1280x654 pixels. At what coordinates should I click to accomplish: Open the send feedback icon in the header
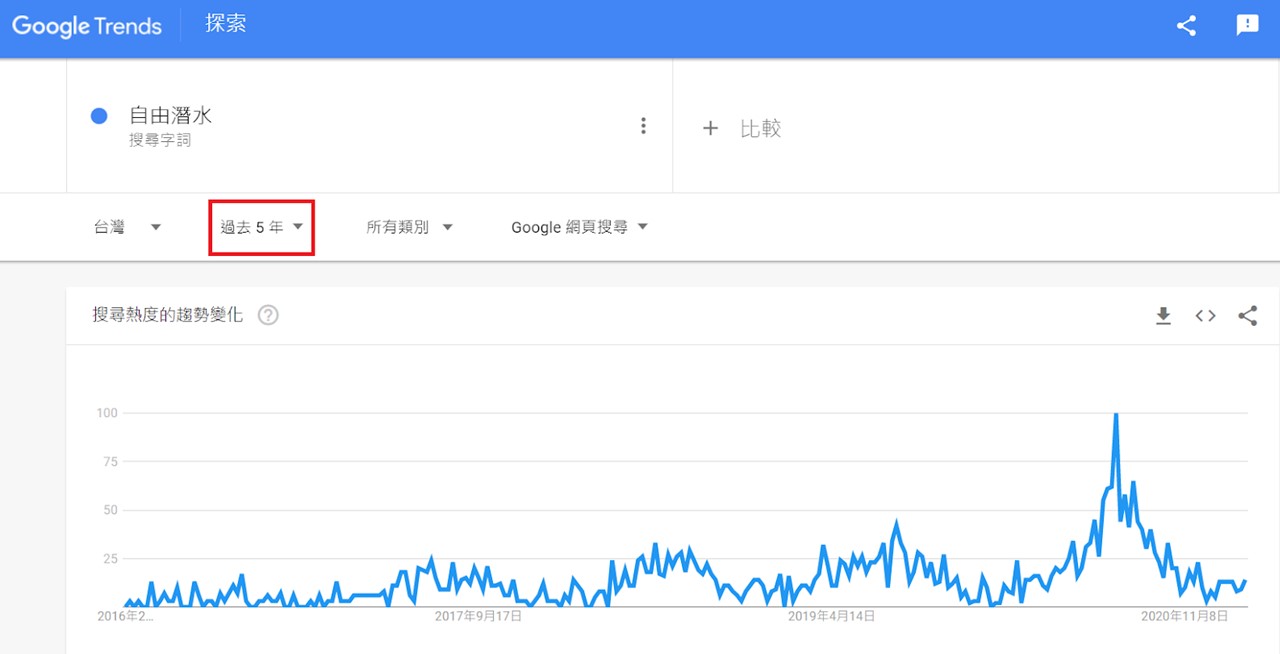(x=1247, y=26)
